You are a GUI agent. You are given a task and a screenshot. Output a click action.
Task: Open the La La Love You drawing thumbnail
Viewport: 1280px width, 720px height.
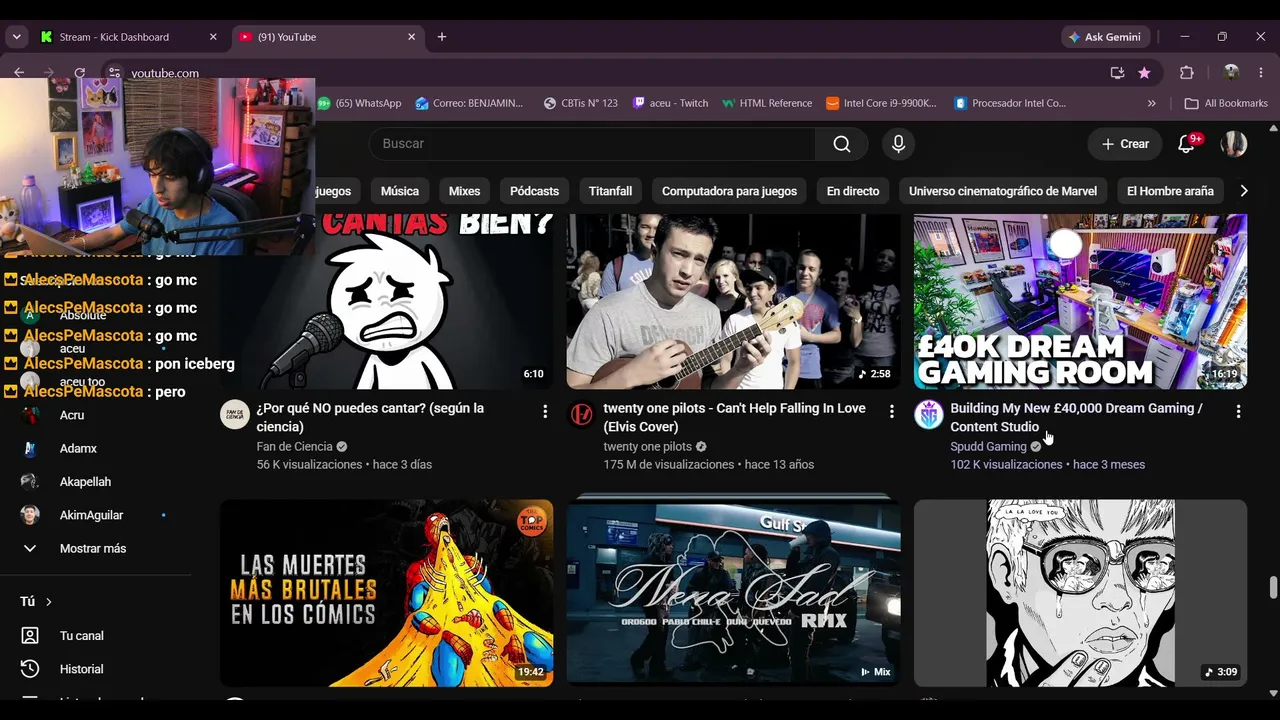pyautogui.click(x=1080, y=593)
